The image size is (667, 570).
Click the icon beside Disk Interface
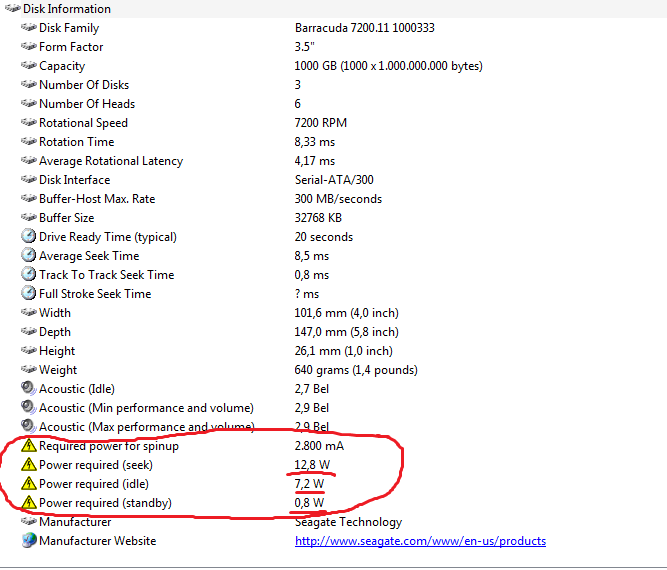point(29,180)
